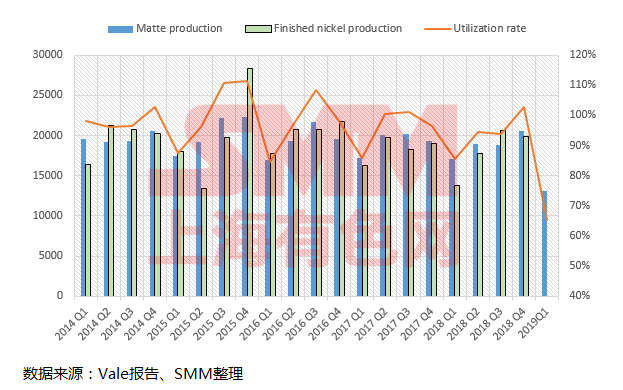Screen dimensions: 623x390
Task: Click the green finished nickel bar for 2018 Q1
Action: [457, 240]
